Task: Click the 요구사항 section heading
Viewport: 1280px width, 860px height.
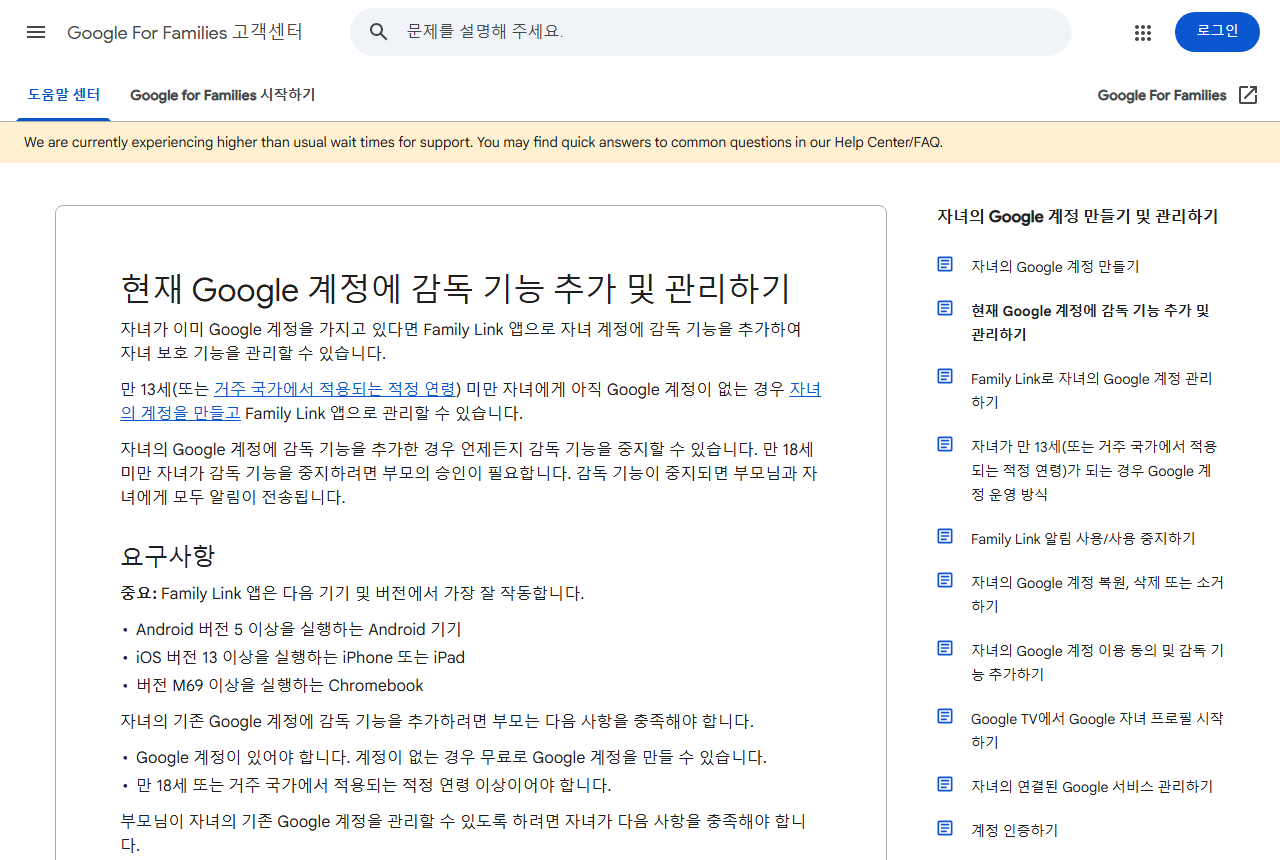Action: click(167, 555)
